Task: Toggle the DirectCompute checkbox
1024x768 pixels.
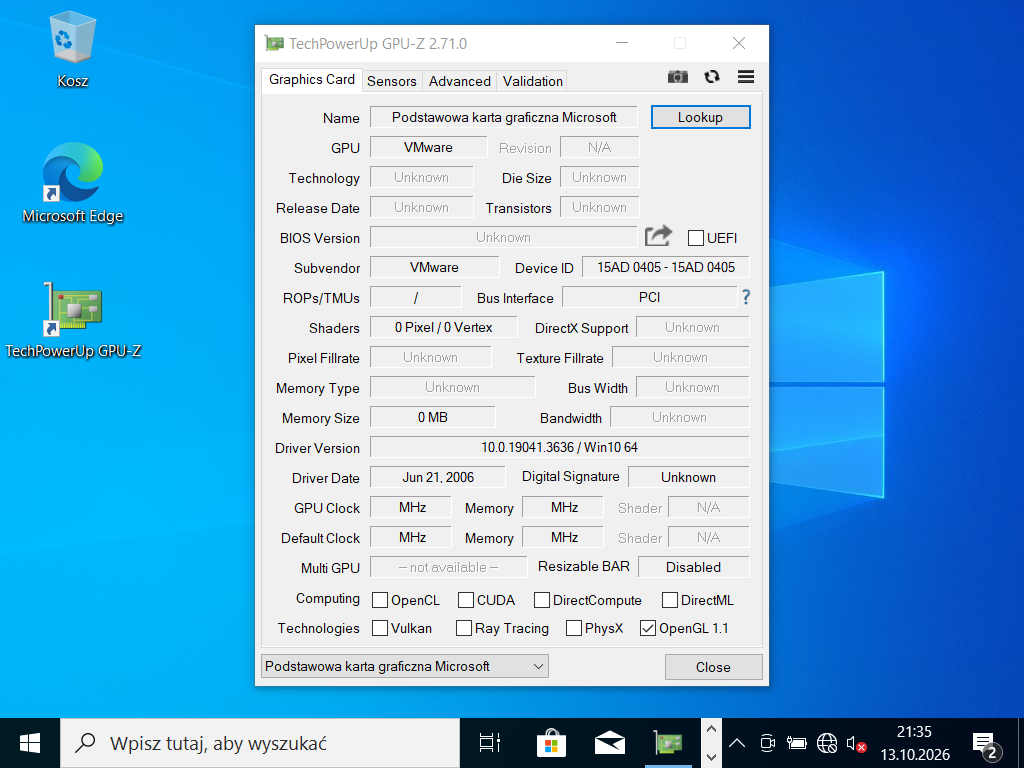Action: (541, 600)
